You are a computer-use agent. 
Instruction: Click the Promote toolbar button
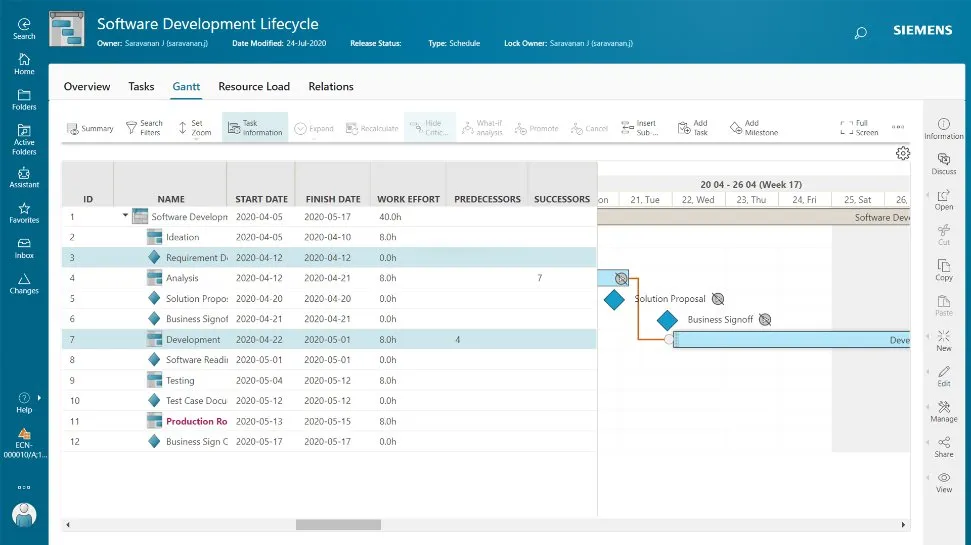pyautogui.click(x=537, y=128)
